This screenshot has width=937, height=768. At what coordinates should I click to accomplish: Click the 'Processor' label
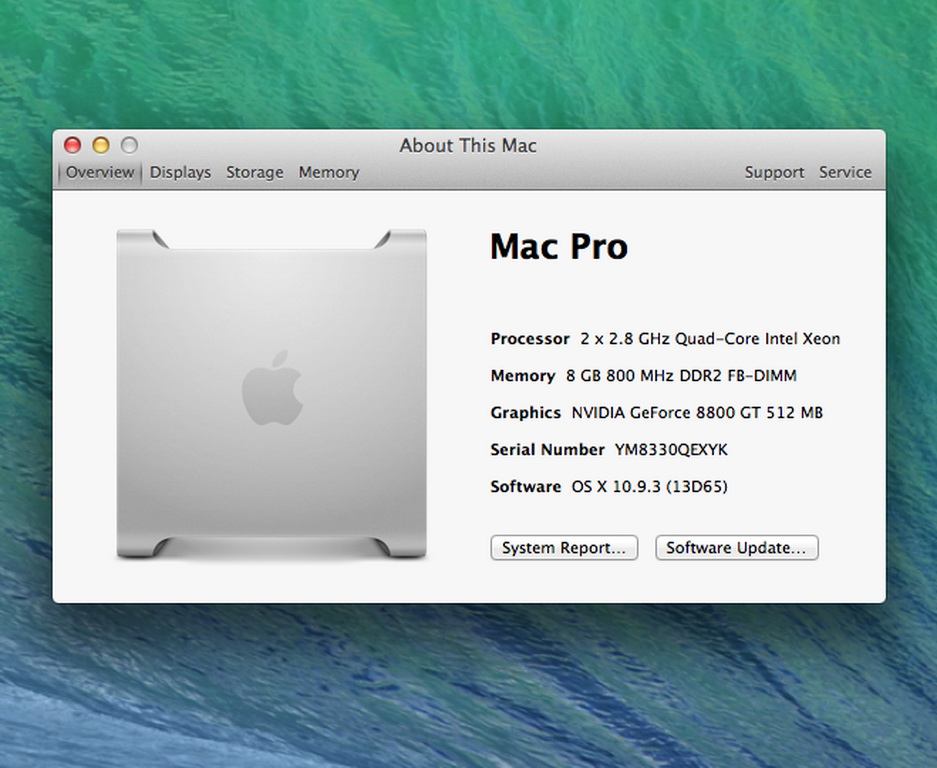530,339
